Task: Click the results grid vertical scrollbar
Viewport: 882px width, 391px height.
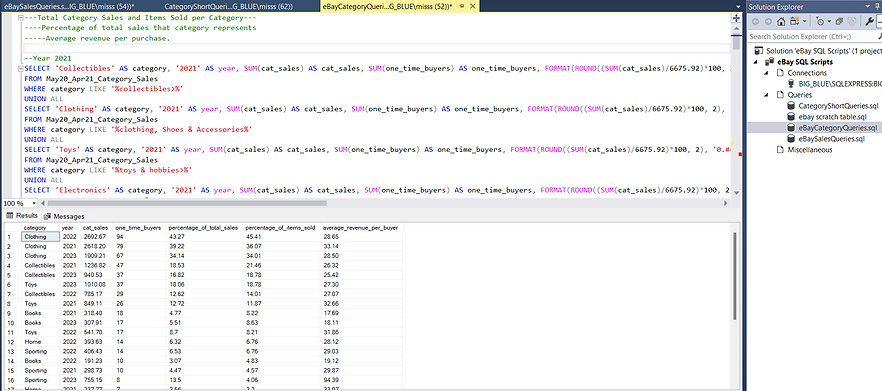Action: tap(735, 277)
